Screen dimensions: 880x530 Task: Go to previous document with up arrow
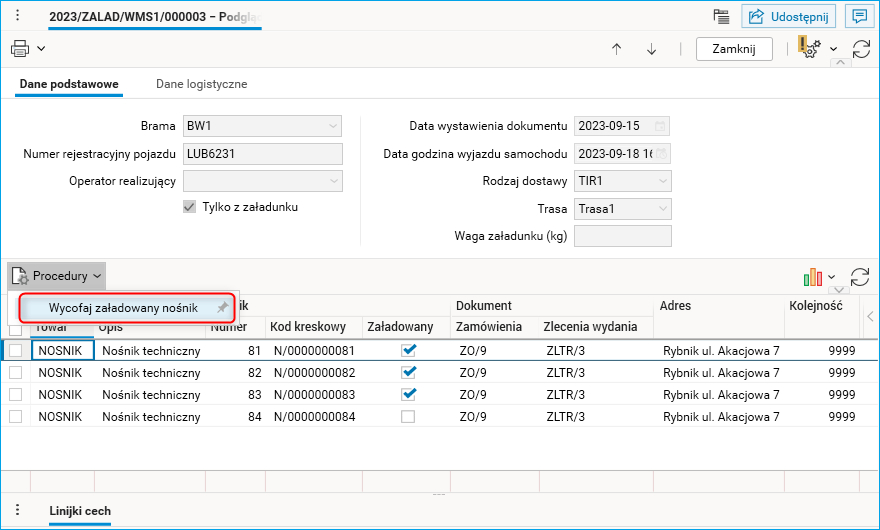(616, 49)
